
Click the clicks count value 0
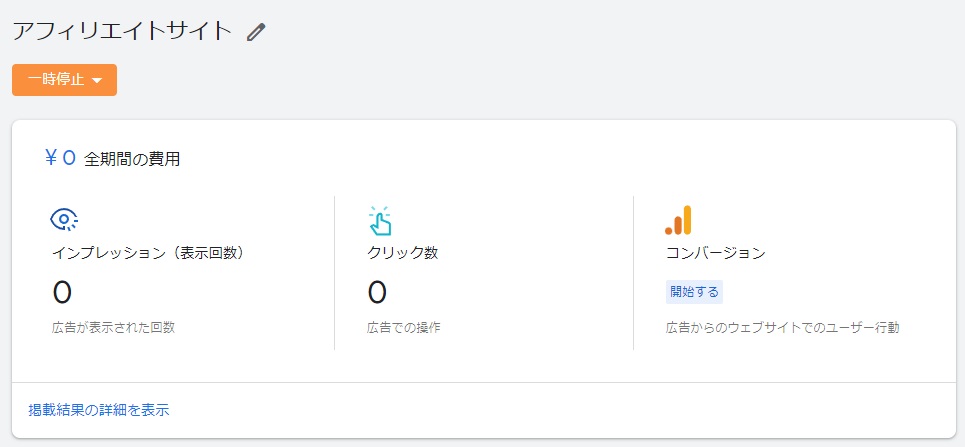[x=377, y=292]
